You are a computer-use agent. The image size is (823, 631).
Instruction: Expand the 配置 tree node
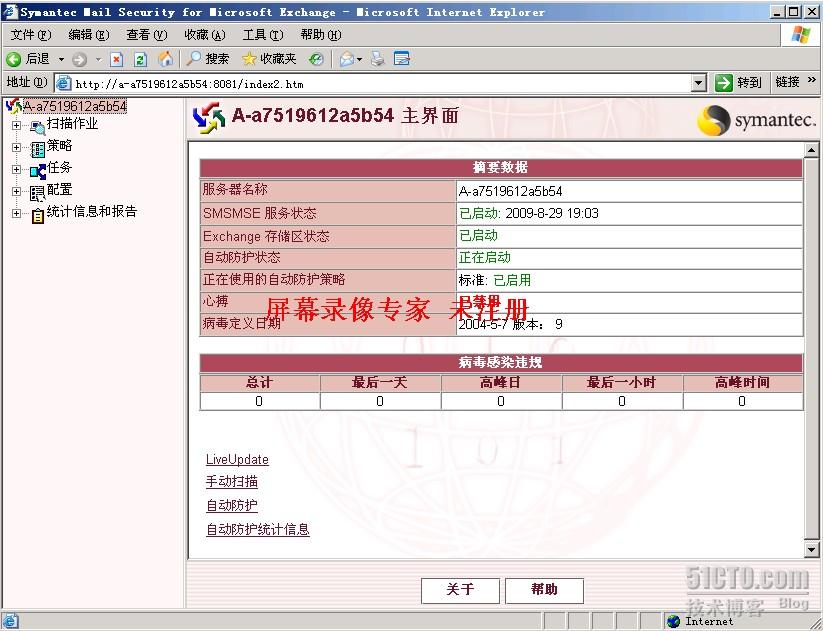point(16,192)
